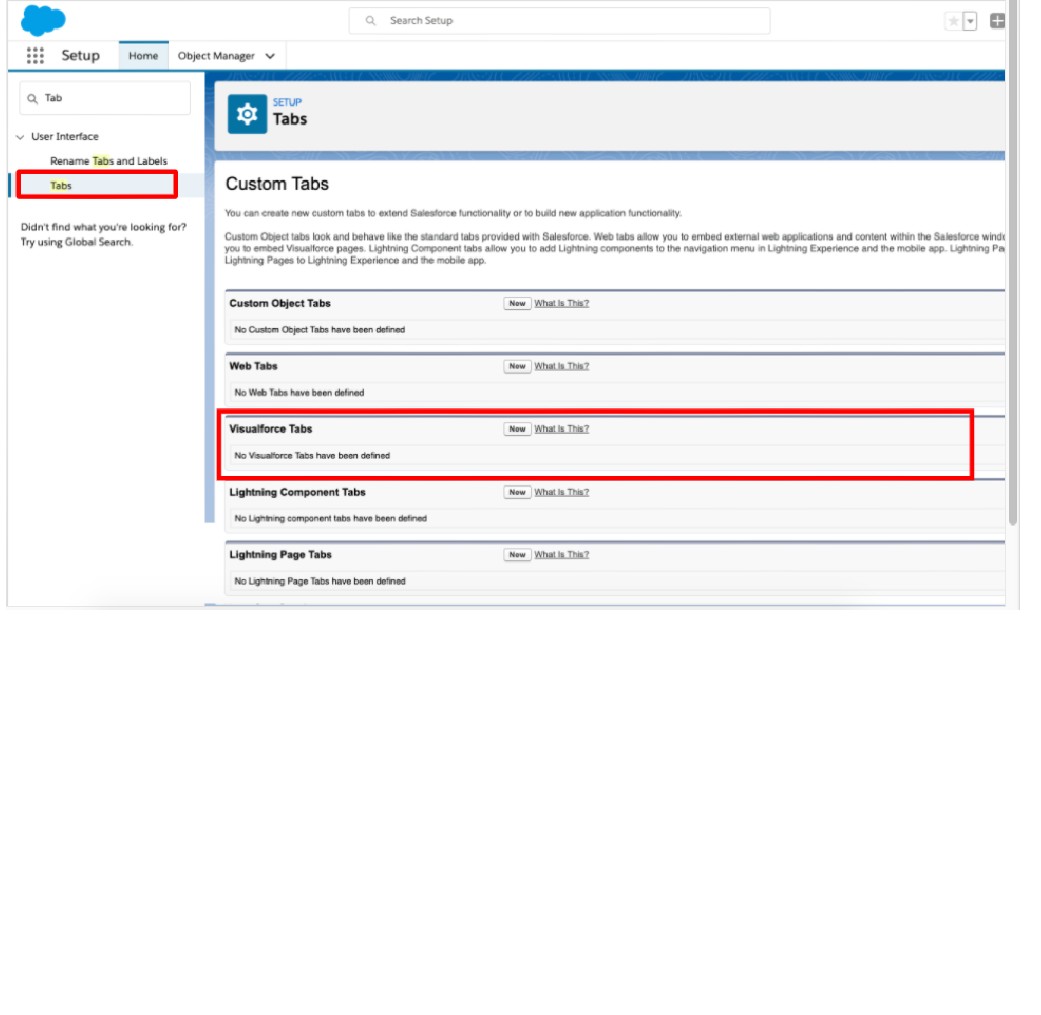Viewport: 1041px width, 1015px height.
Task: Click New for Visualforce Tabs
Action: (x=517, y=429)
